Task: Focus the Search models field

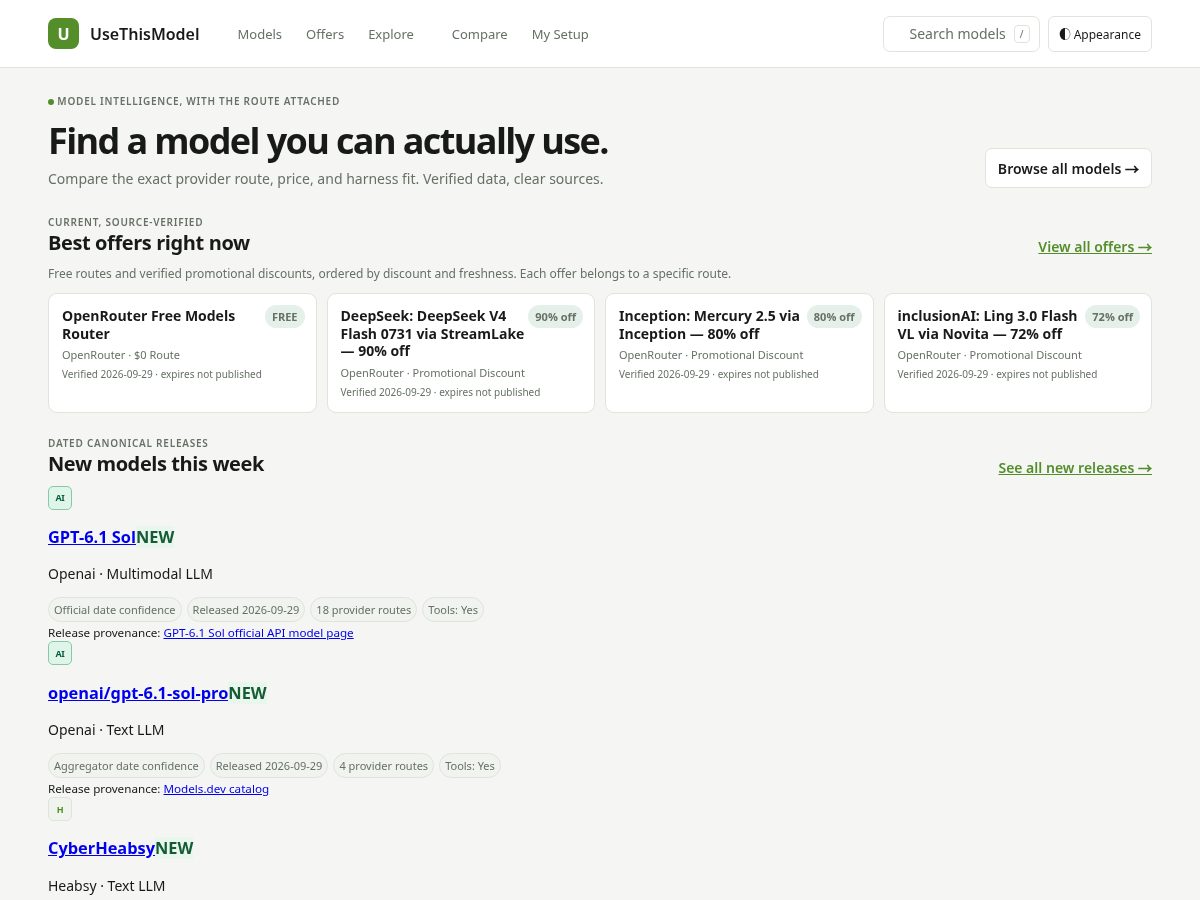Action: (961, 34)
